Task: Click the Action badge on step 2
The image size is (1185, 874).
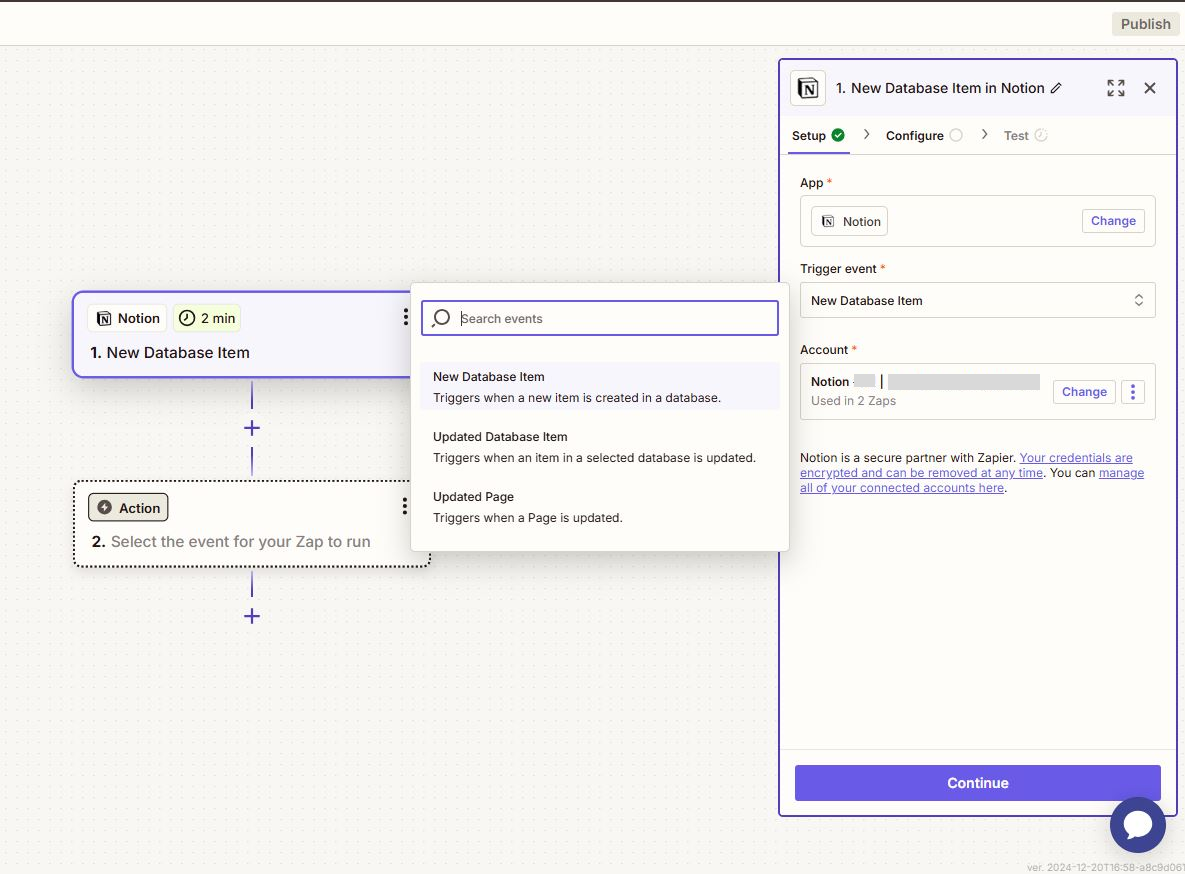Action: click(x=128, y=507)
